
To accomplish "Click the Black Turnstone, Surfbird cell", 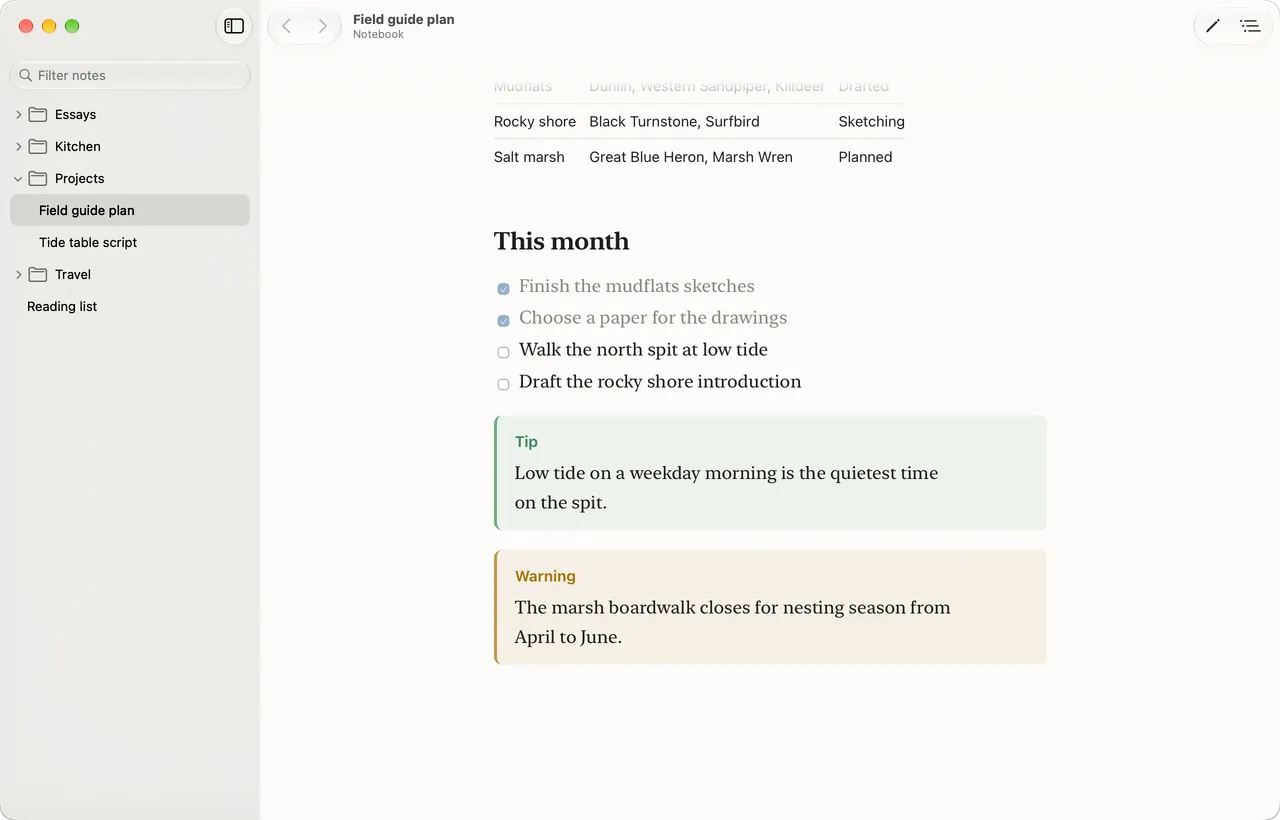I will (674, 121).
